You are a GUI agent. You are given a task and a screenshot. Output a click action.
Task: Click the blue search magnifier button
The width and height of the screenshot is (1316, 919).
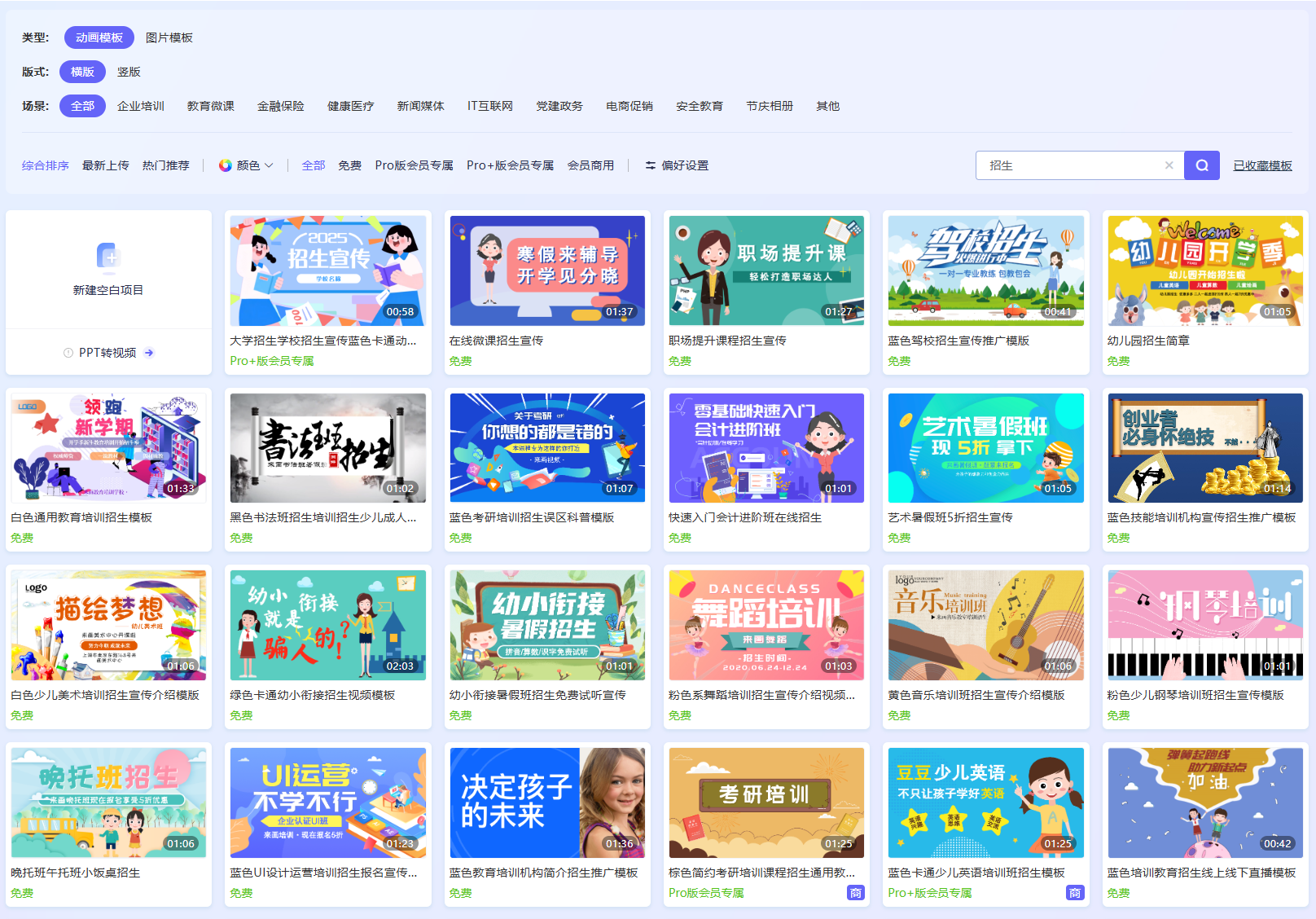tap(1202, 165)
